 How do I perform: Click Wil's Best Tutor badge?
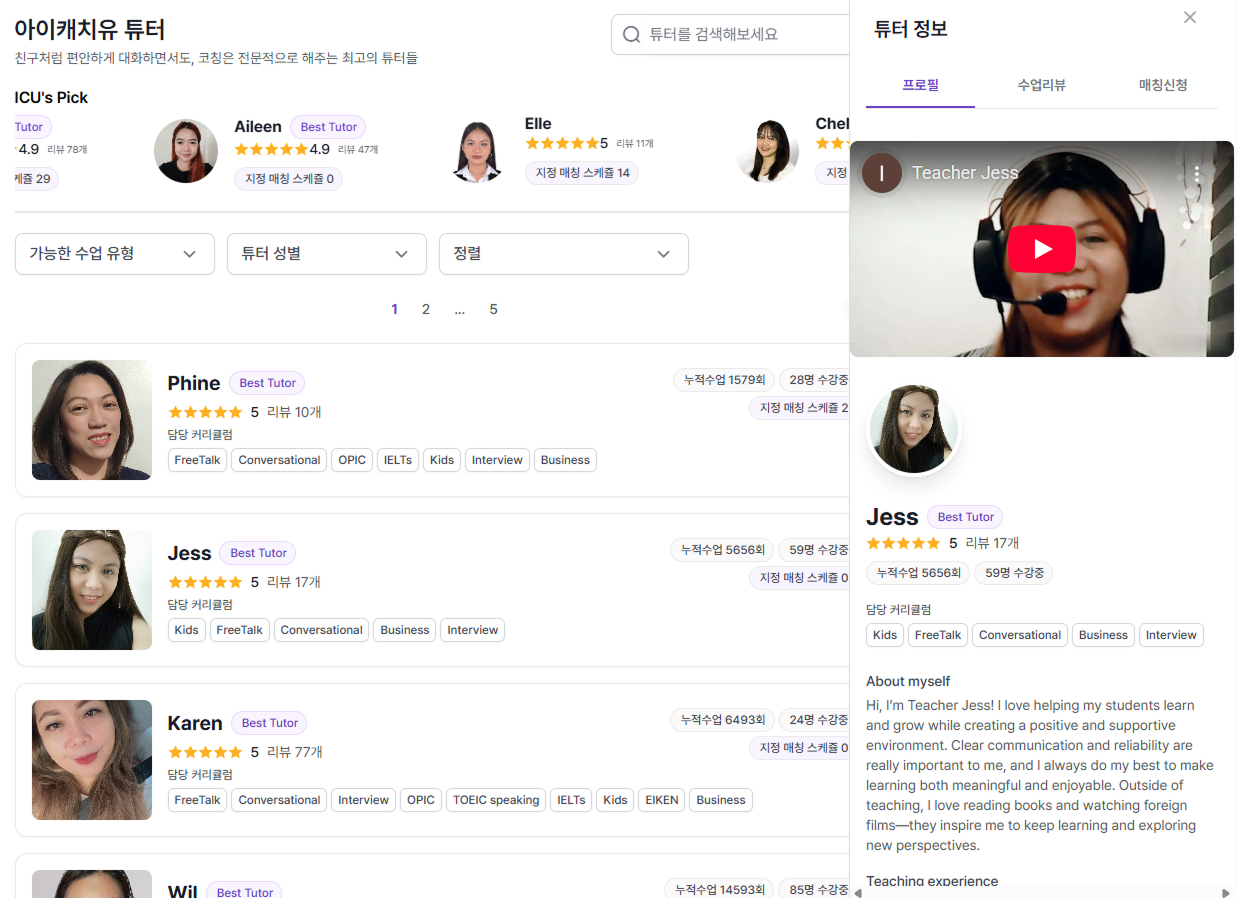(x=244, y=892)
